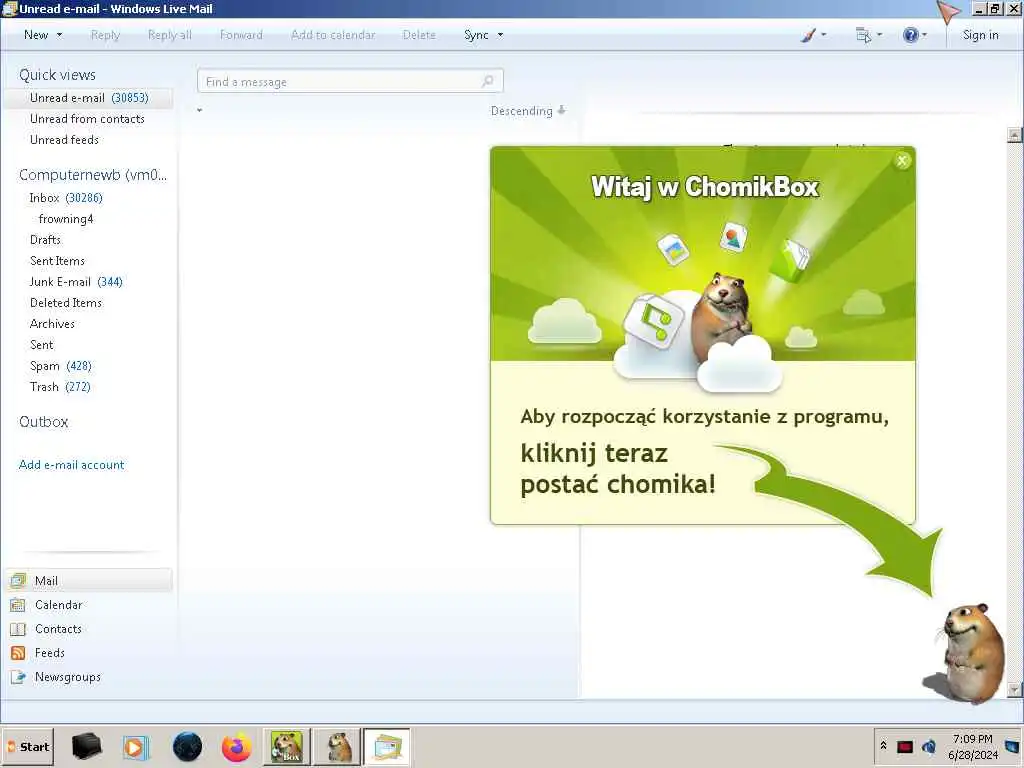
Task: Open the Mail section icon
Action: click(18, 581)
